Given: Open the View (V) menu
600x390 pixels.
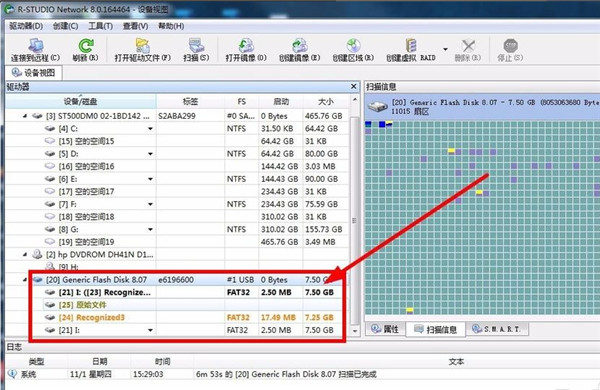Looking at the screenshot, I should click(x=135, y=26).
